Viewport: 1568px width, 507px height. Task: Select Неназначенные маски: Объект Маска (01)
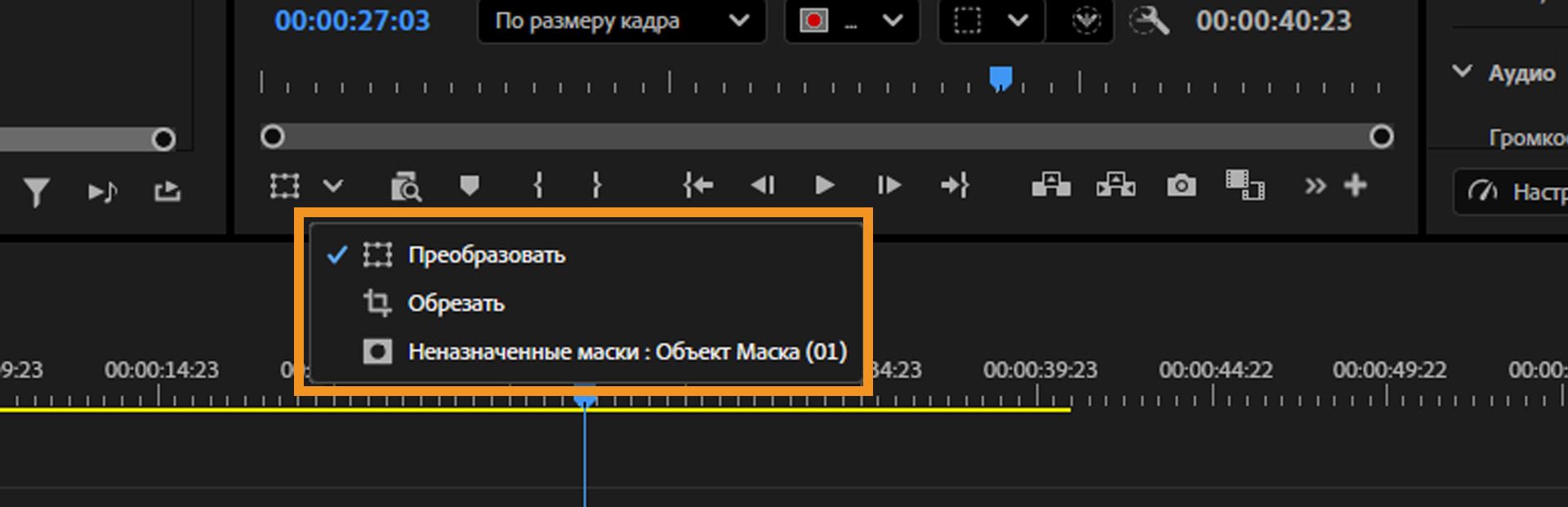tap(586, 352)
